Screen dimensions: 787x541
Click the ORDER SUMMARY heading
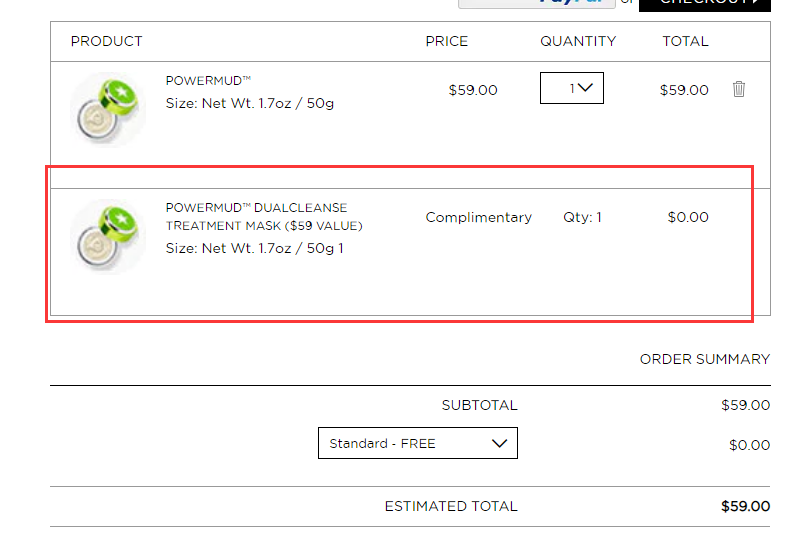pyautogui.click(x=705, y=359)
